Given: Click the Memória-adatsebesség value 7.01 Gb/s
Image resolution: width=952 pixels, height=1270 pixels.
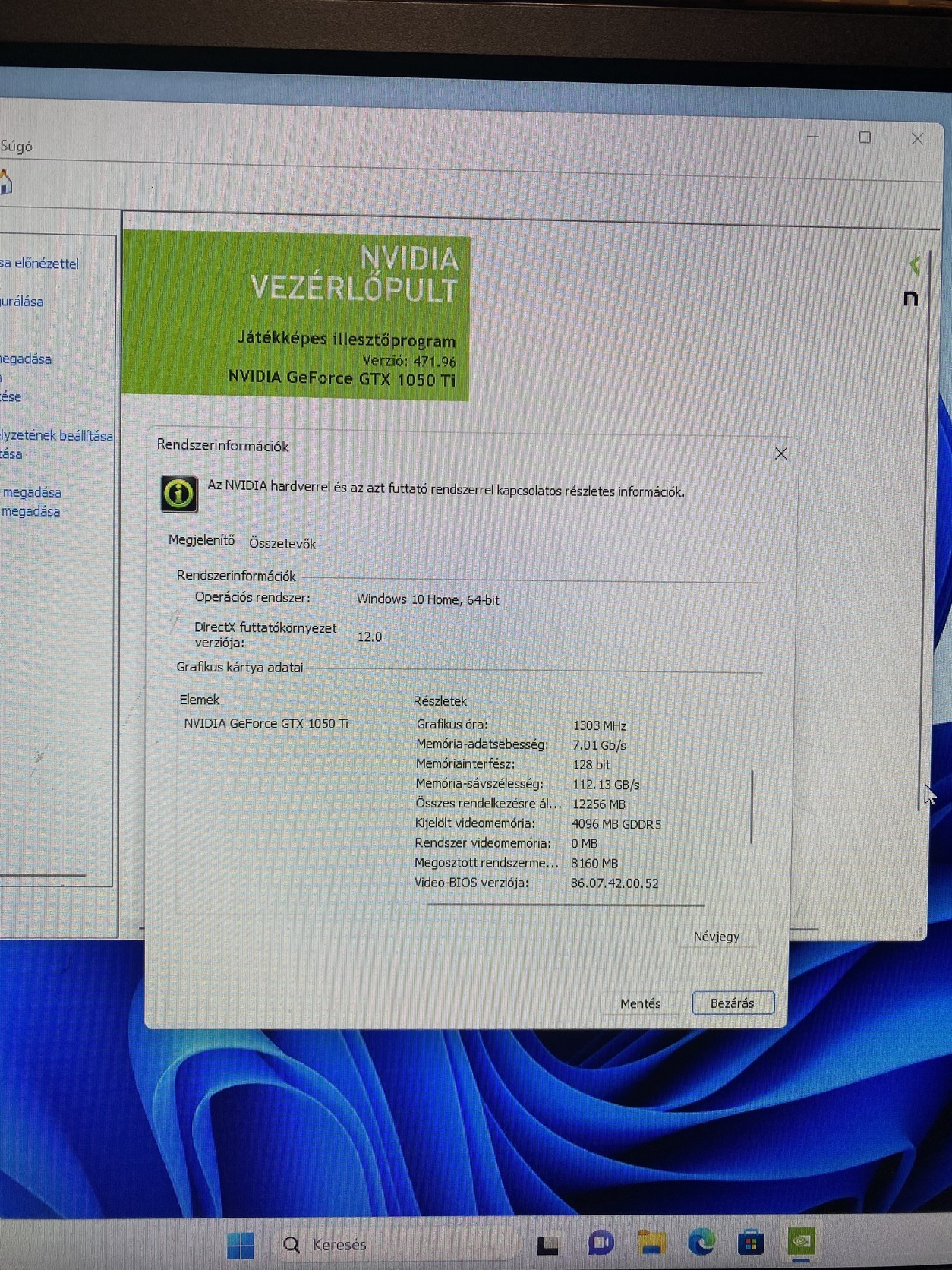Looking at the screenshot, I should (x=599, y=745).
